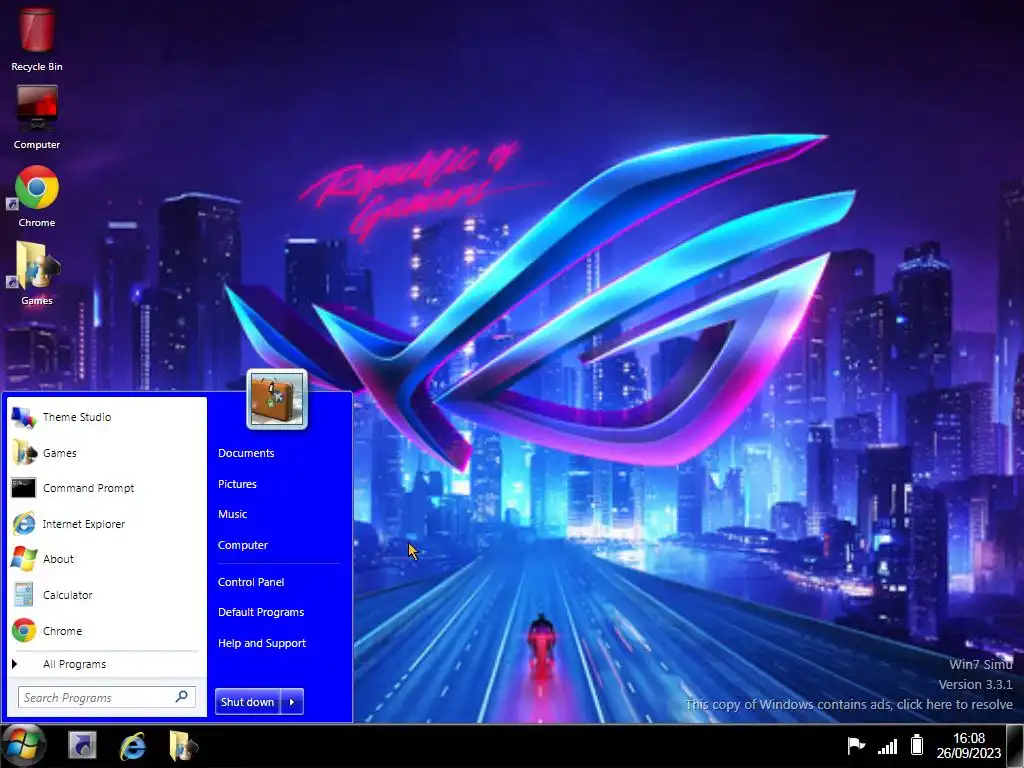Open Control Panel from Start menu

251,582
